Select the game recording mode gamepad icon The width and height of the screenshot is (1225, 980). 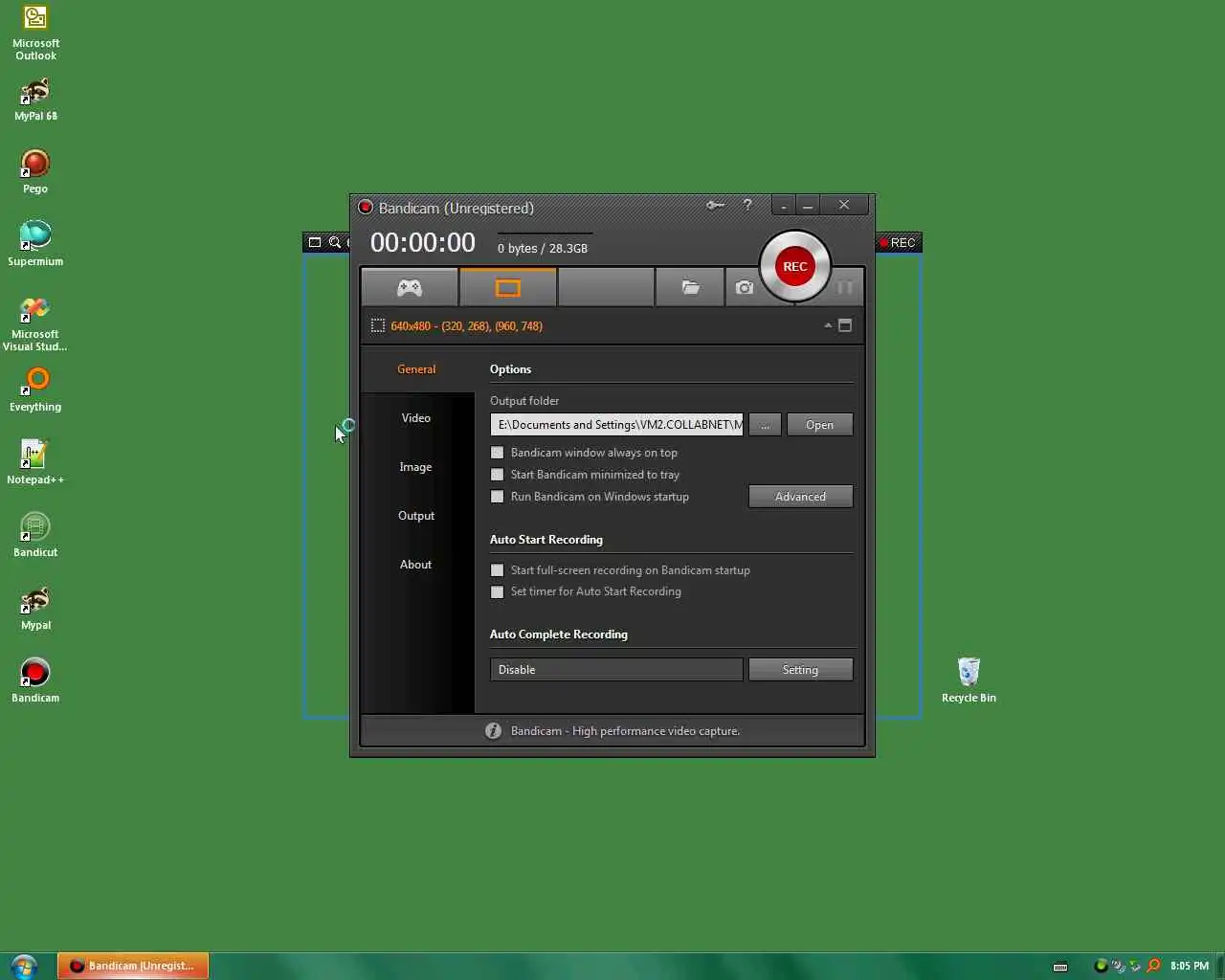(x=410, y=287)
